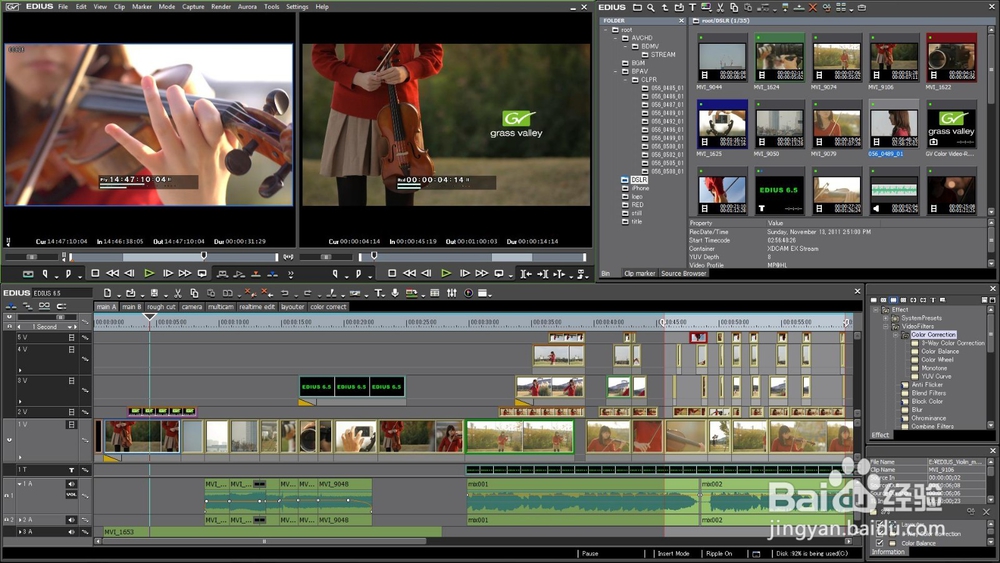Toggle the Color Balance checkbox in the Information panel

point(880,543)
